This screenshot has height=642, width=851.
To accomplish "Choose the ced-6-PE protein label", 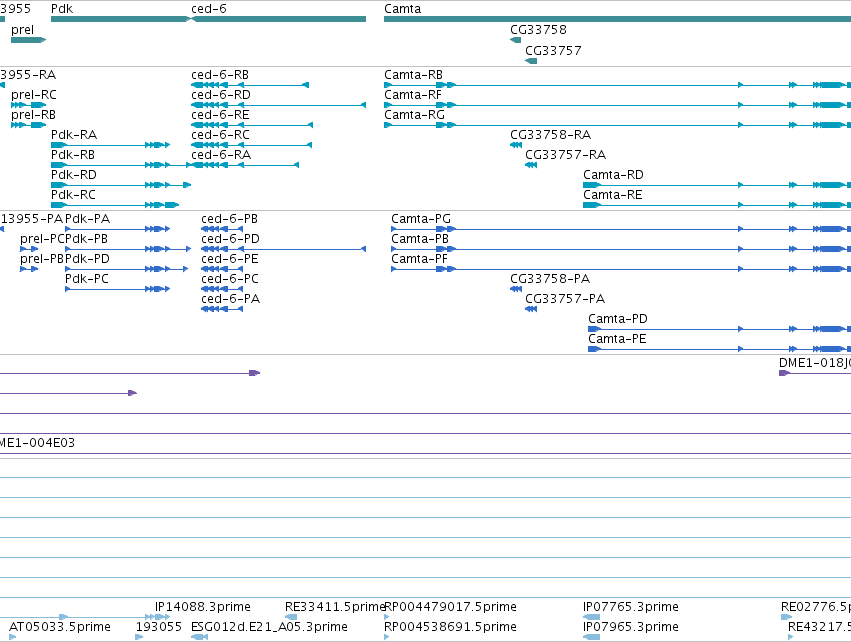I will point(230,259).
